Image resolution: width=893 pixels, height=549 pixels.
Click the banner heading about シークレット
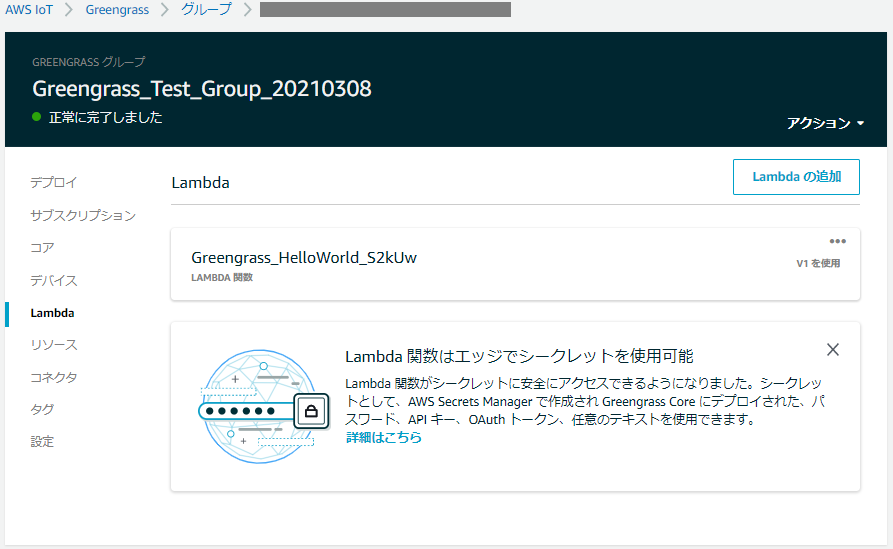(519, 356)
